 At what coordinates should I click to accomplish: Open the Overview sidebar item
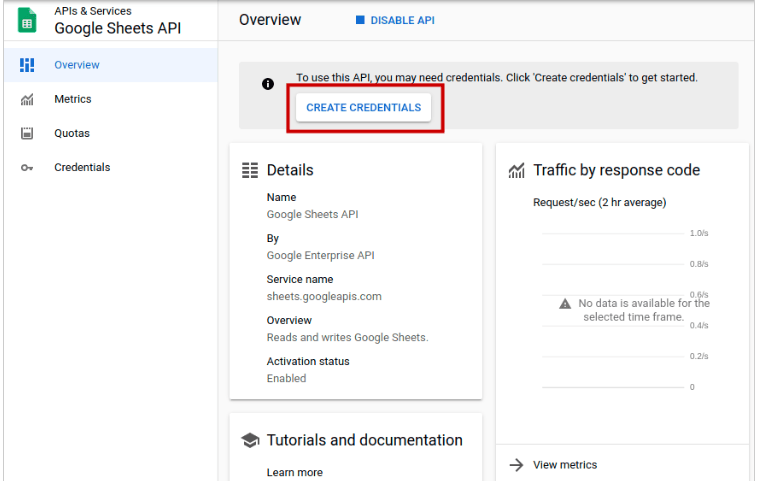(111, 65)
